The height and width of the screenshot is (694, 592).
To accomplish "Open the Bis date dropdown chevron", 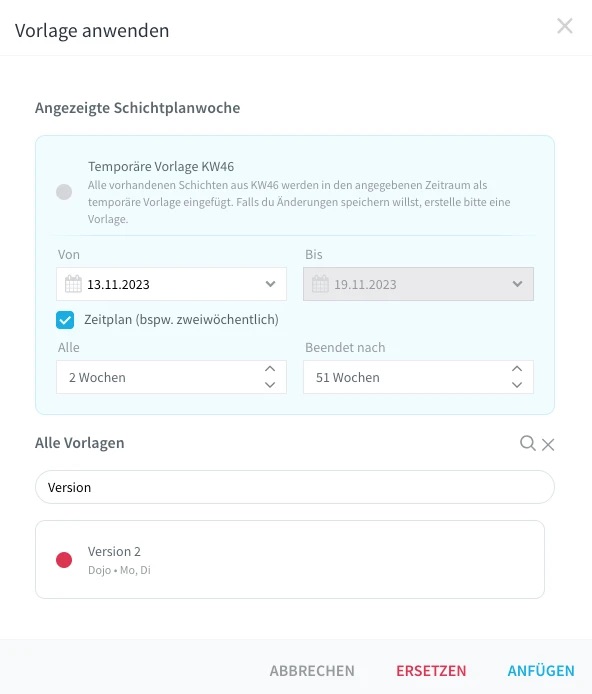I will coord(517,284).
